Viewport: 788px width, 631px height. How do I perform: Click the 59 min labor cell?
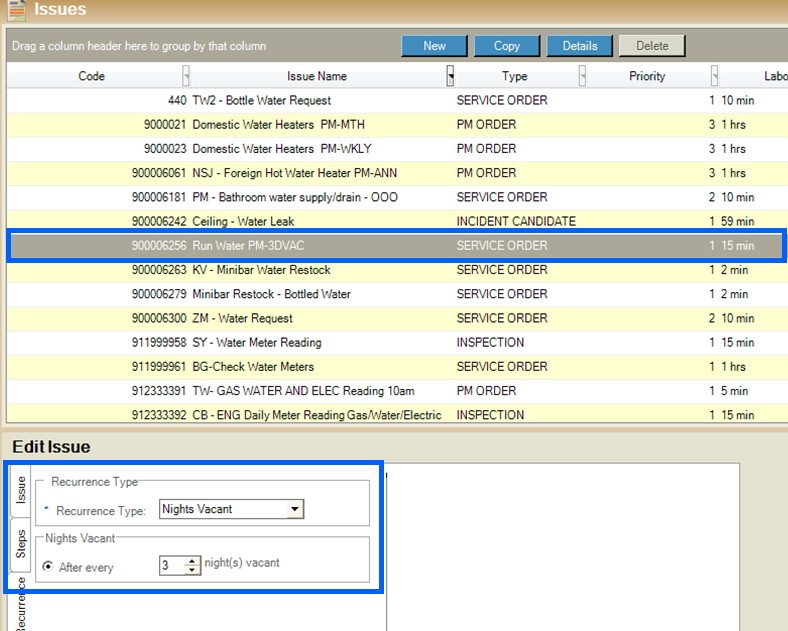point(738,221)
